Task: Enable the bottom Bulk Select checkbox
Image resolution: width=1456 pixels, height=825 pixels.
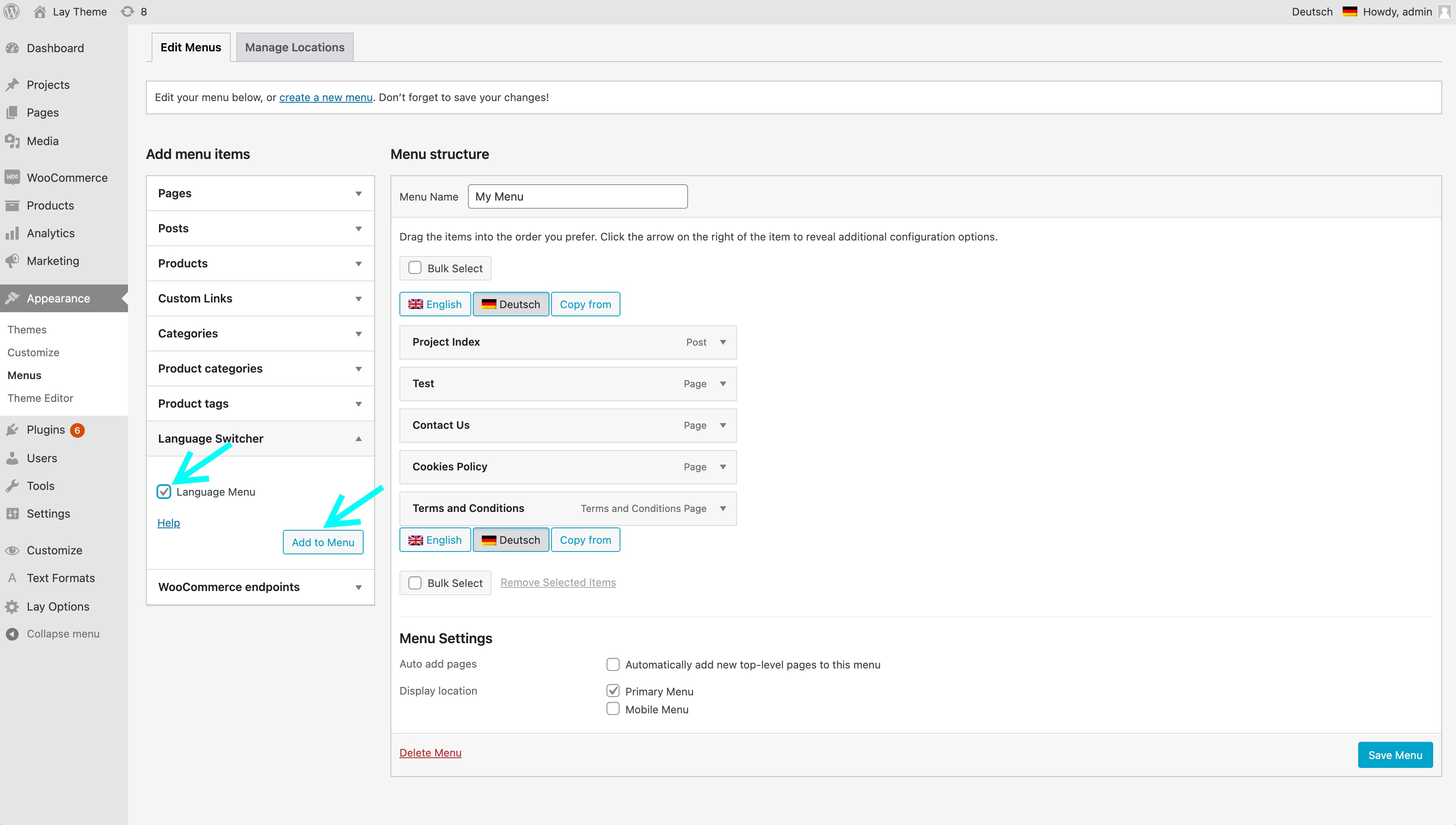Action: coord(415,582)
